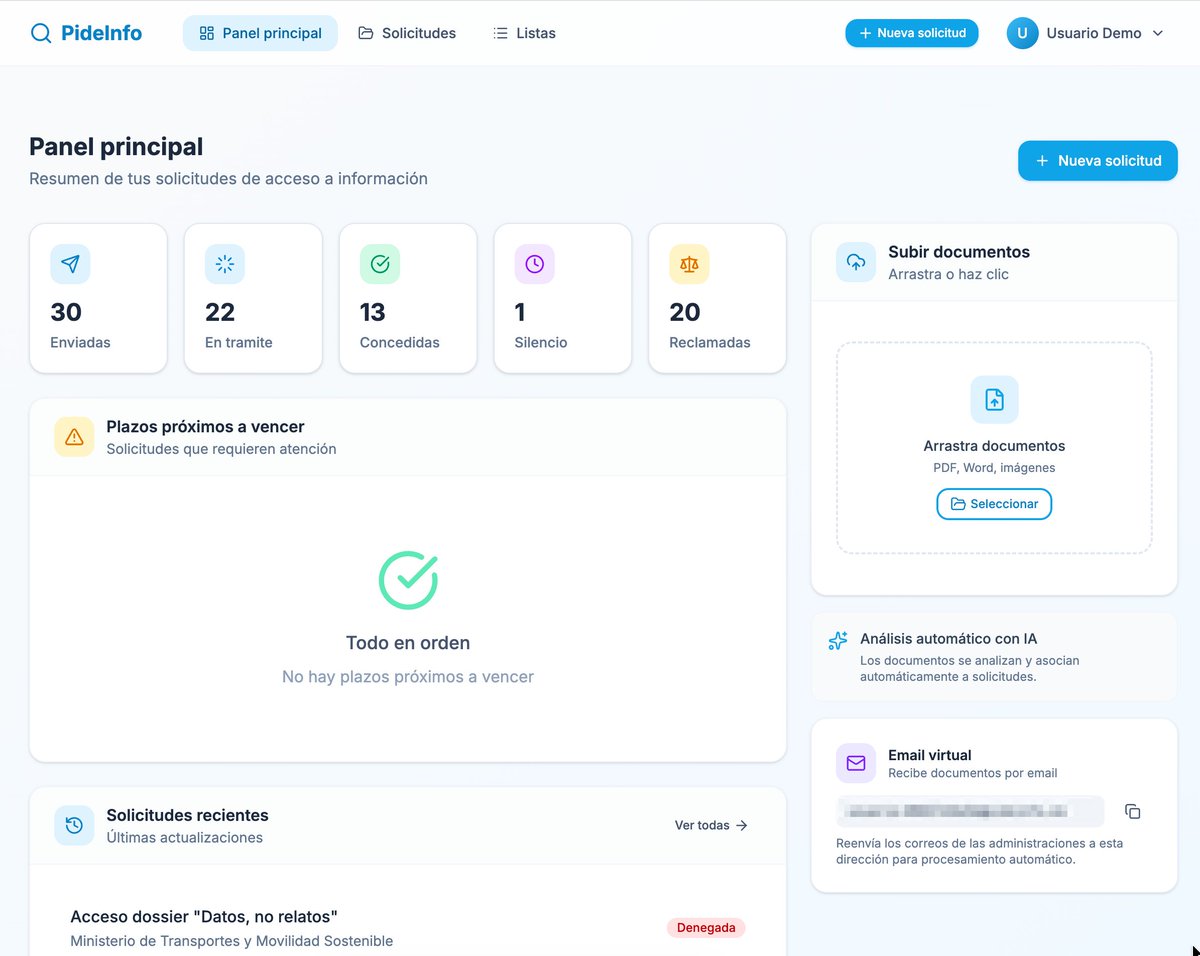Click Ministerio de Transportes y Movilidad Sostenible

(x=232, y=941)
